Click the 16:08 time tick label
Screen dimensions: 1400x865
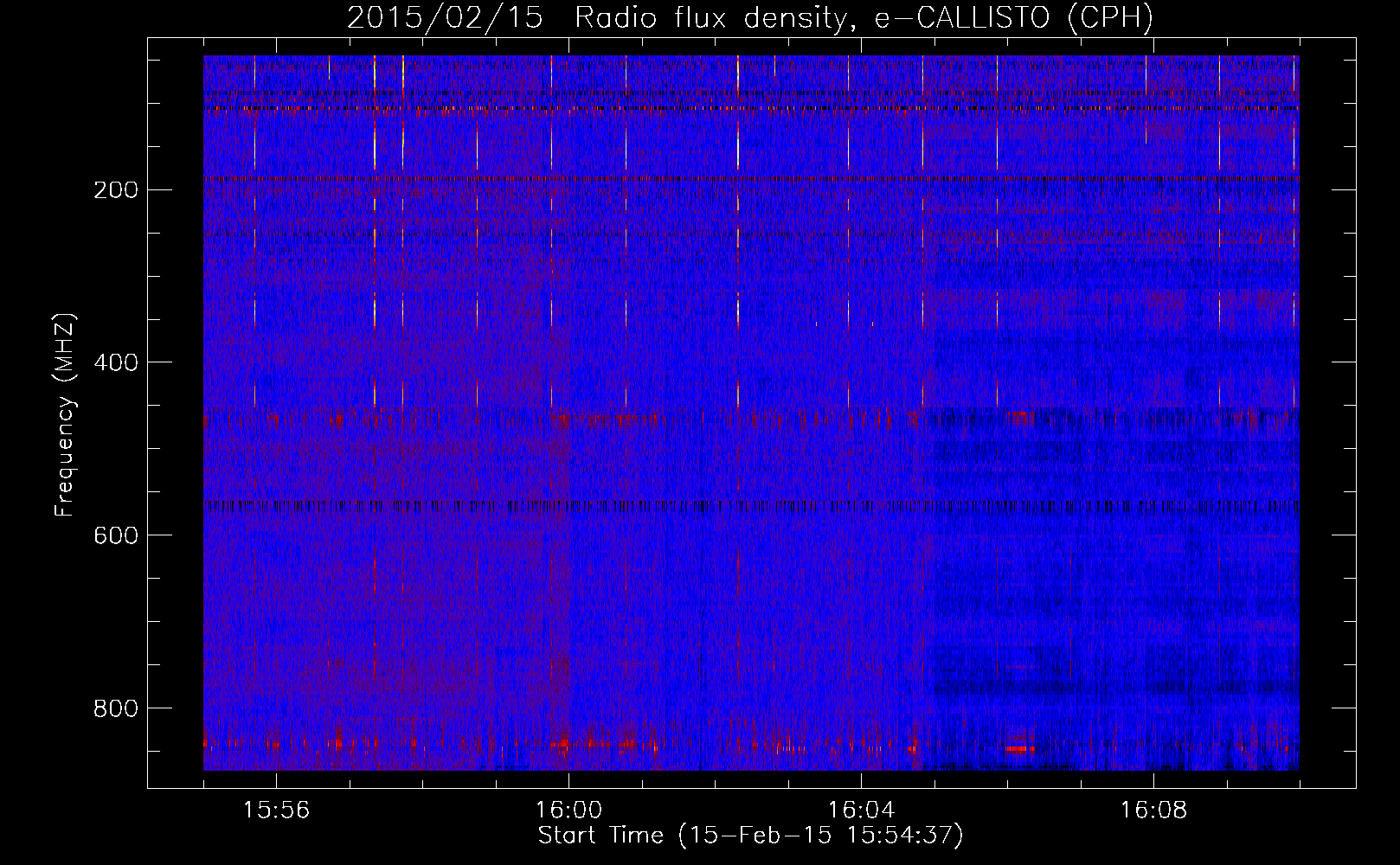[x=1153, y=810]
